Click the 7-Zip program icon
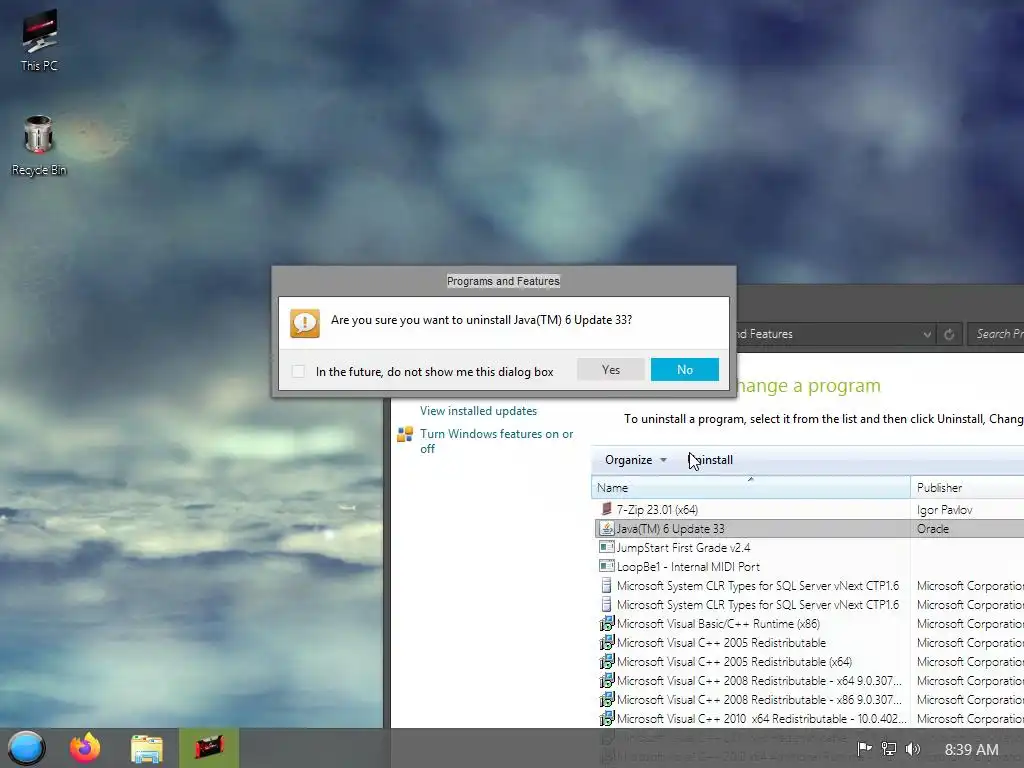Image resolution: width=1024 pixels, height=768 pixels. pos(607,509)
